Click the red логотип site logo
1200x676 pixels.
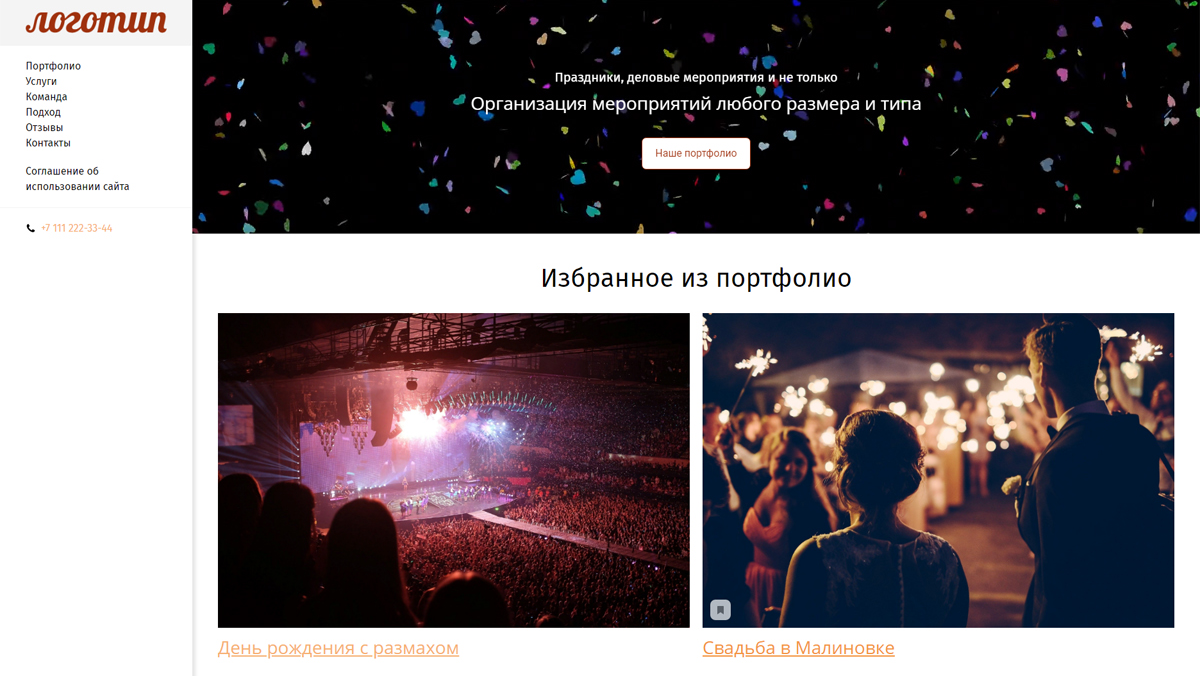(96, 22)
